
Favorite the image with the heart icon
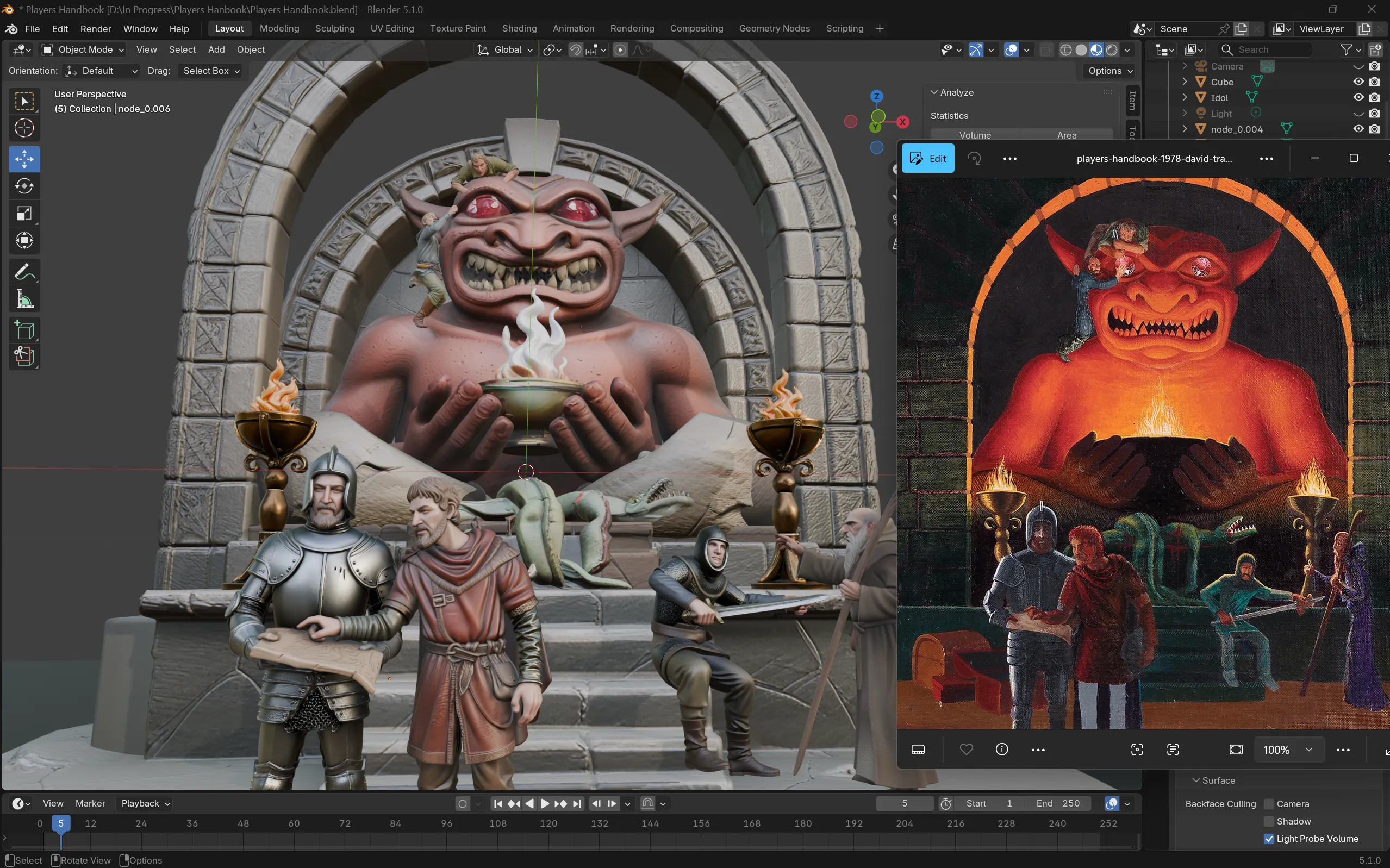[x=967, y=749]
